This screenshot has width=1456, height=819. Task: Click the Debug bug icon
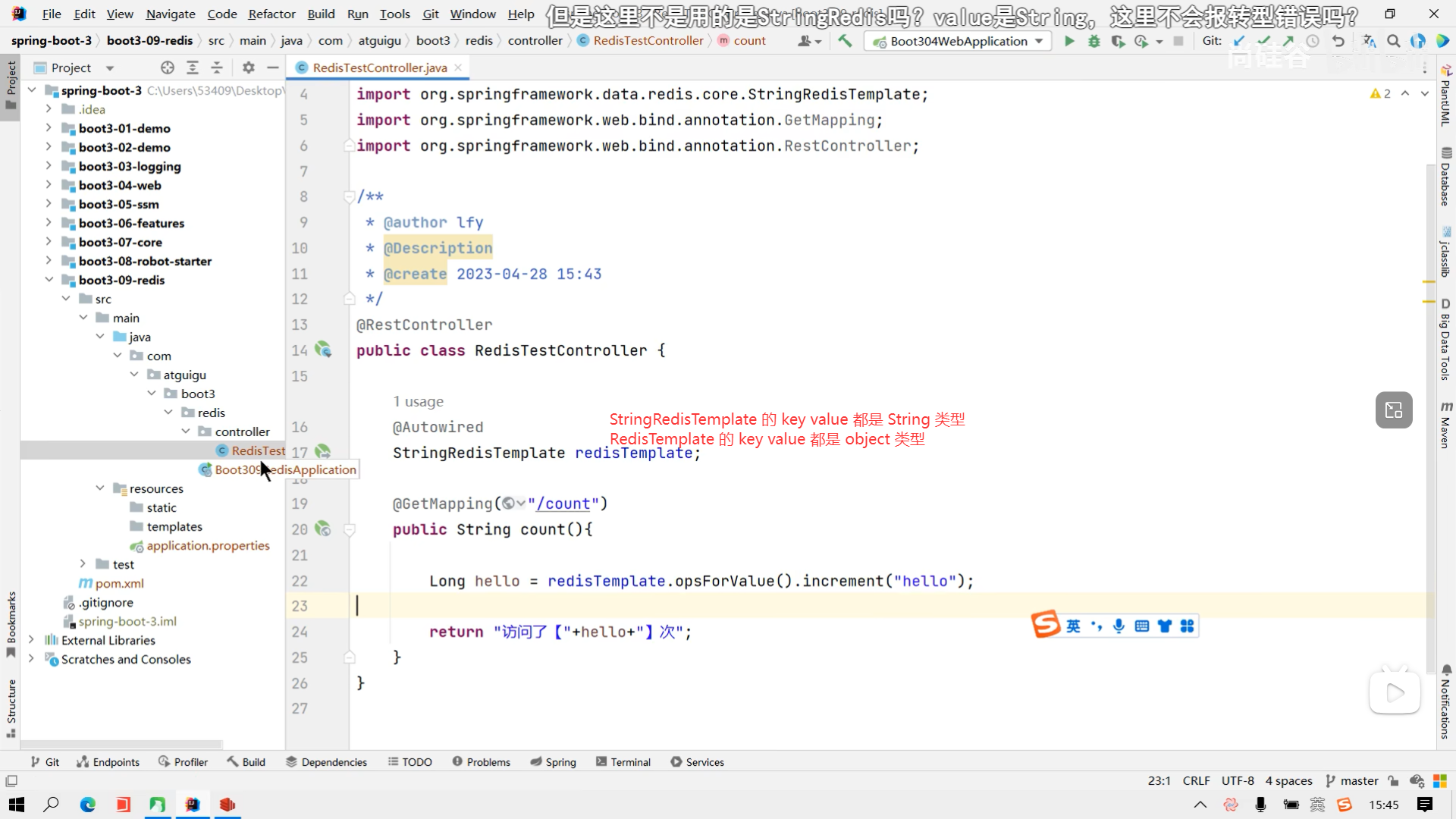(x=1094, y=41)
